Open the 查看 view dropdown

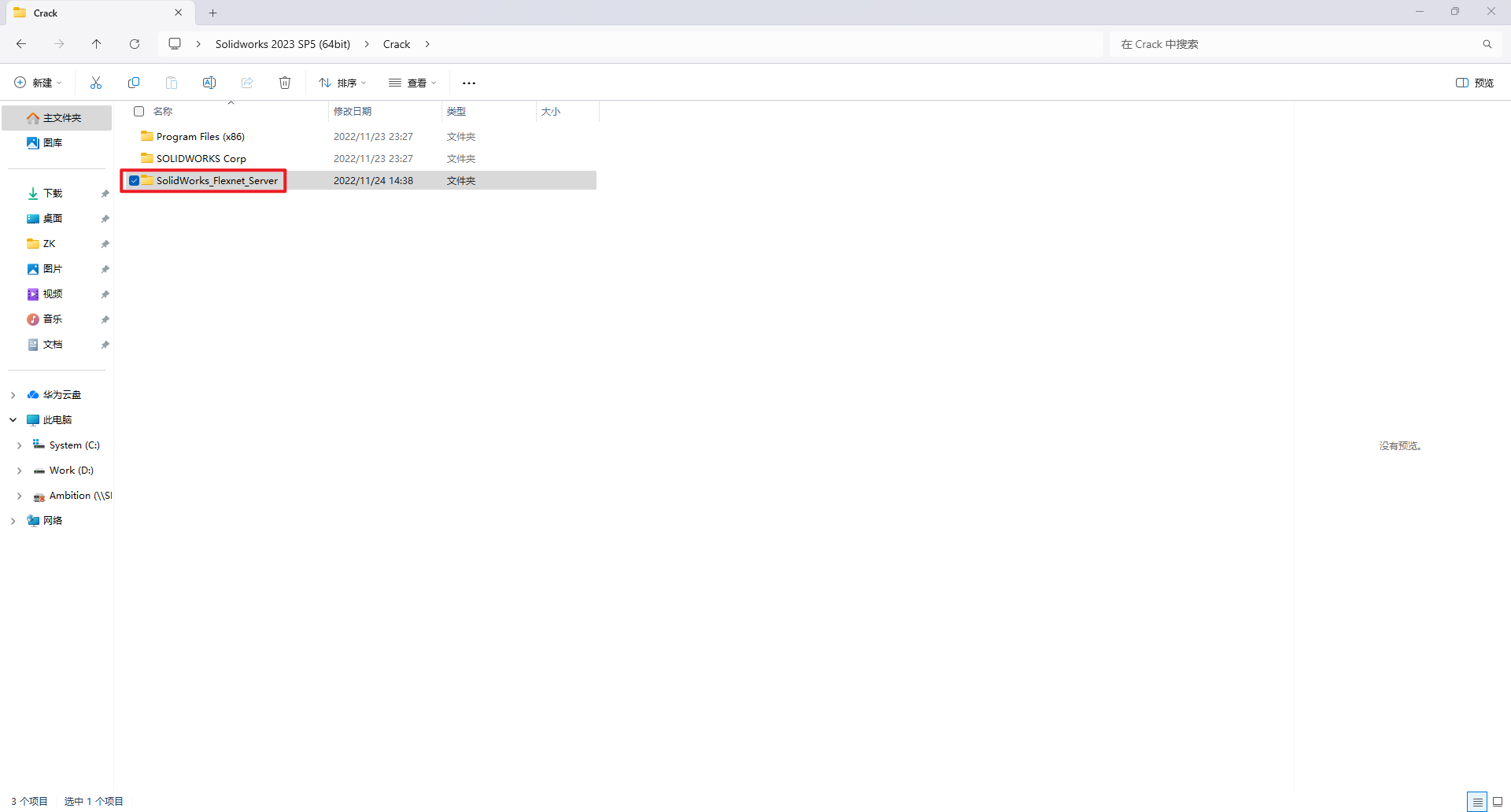point(412,83)
